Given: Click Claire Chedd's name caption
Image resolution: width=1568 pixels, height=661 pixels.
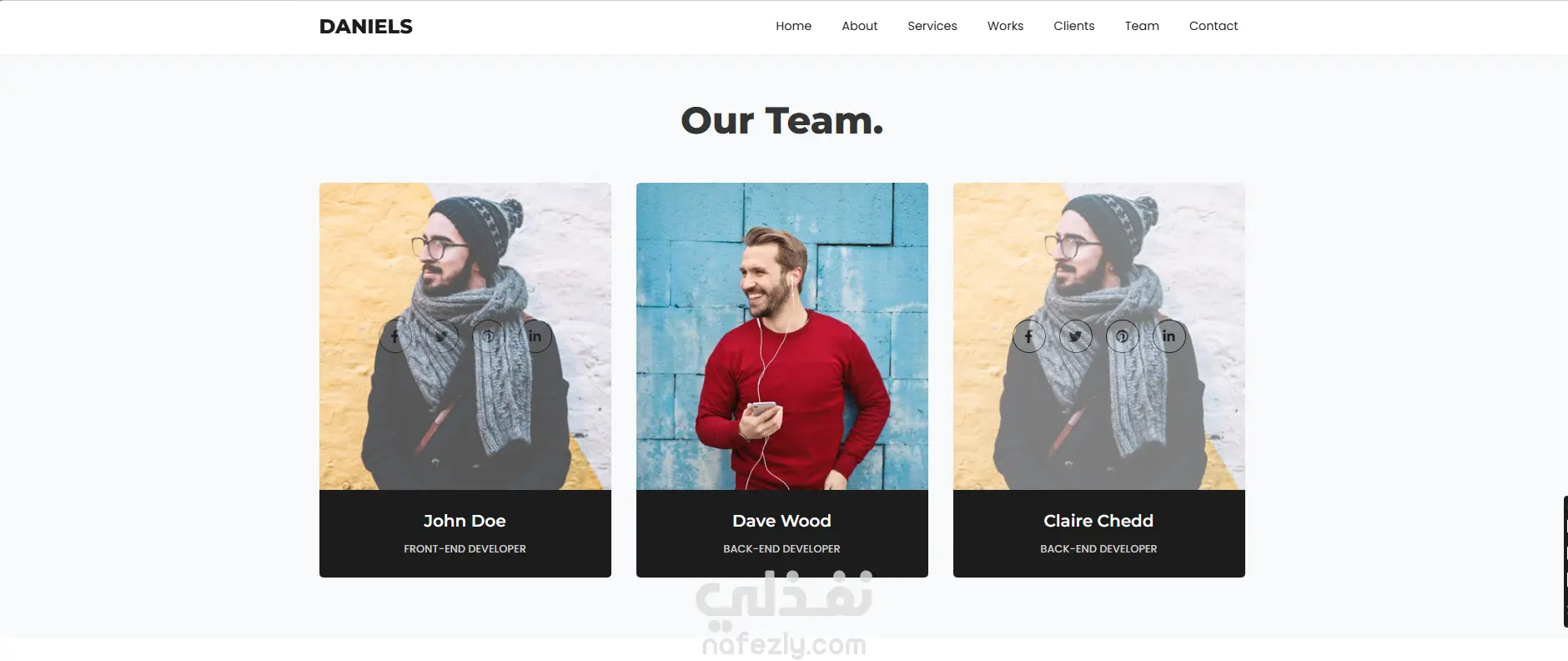Looking at the screenshot, I should pyautogui.click(x=1098, y=521).
